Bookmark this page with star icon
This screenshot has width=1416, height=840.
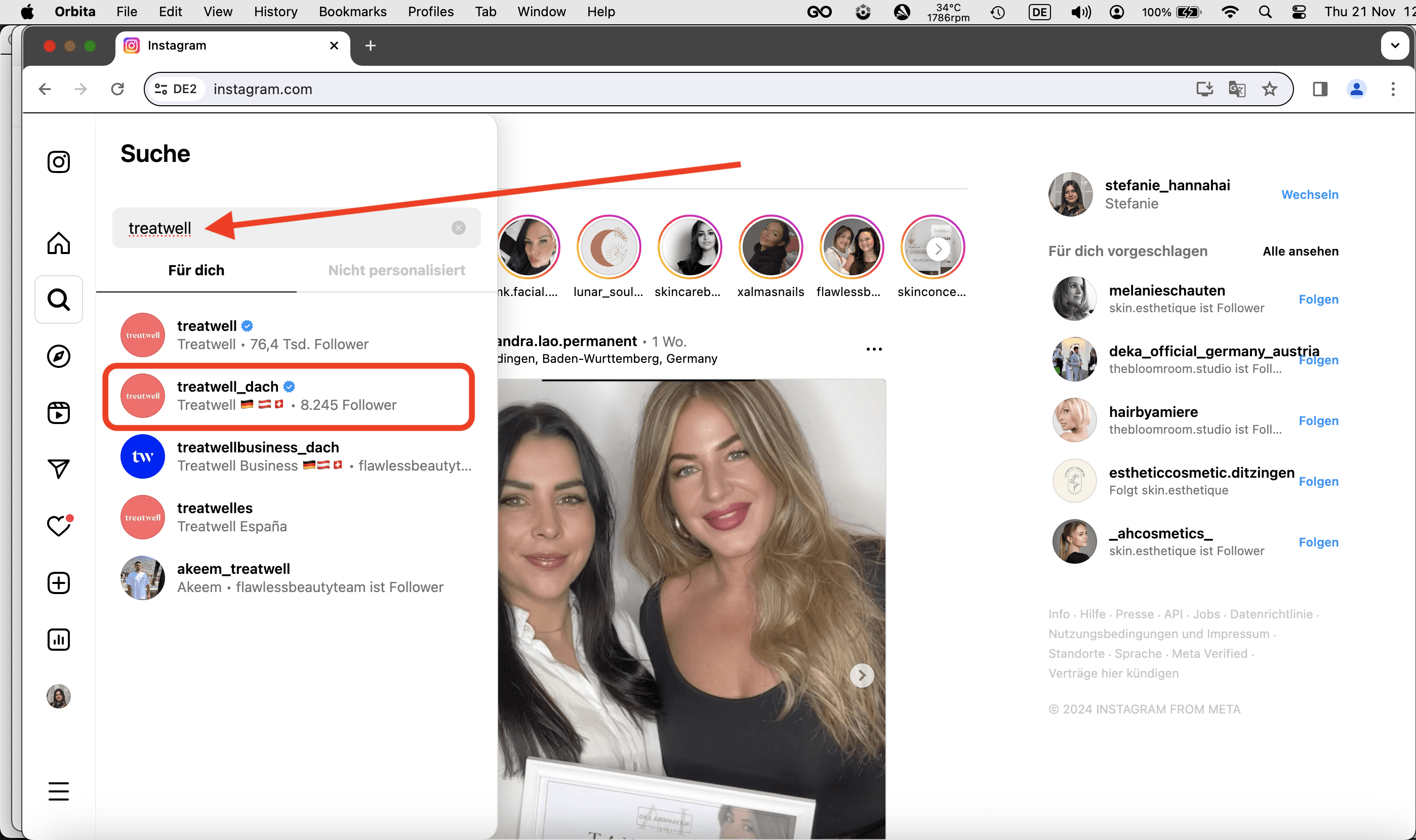coord(1269,89)
